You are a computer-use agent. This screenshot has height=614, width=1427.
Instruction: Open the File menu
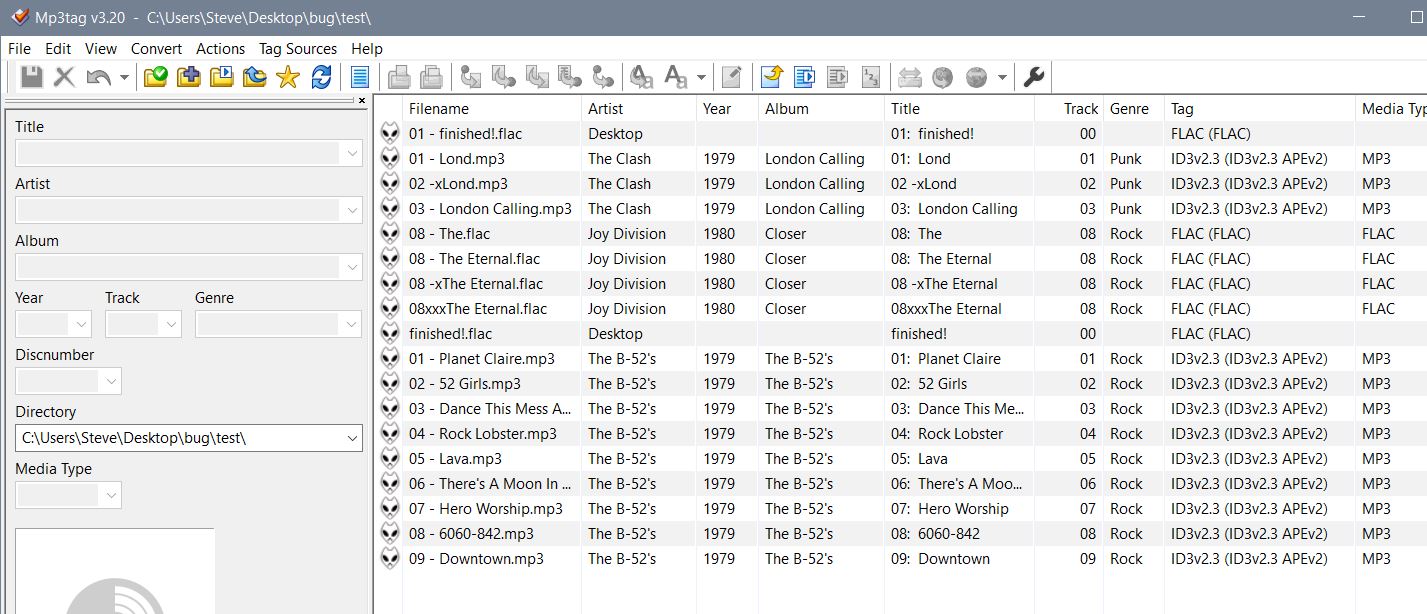point(19,48)
